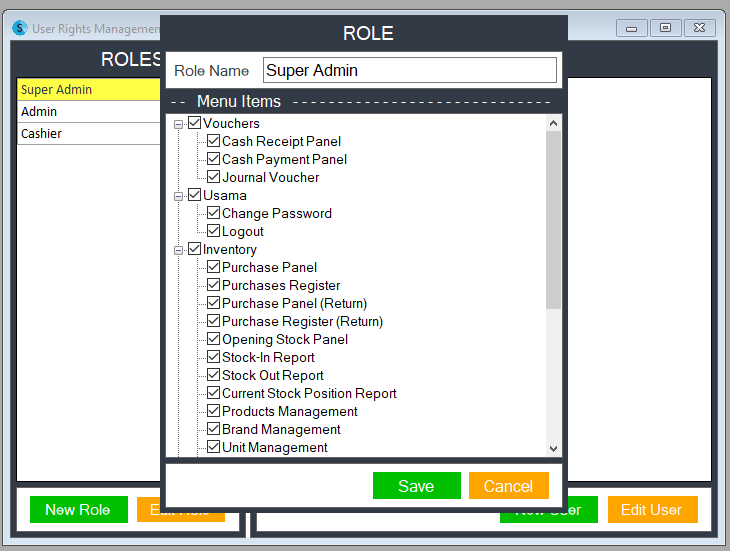Select the Cashier role in list
This screenshot has height=551, width=730.
[x=88, y=134]
